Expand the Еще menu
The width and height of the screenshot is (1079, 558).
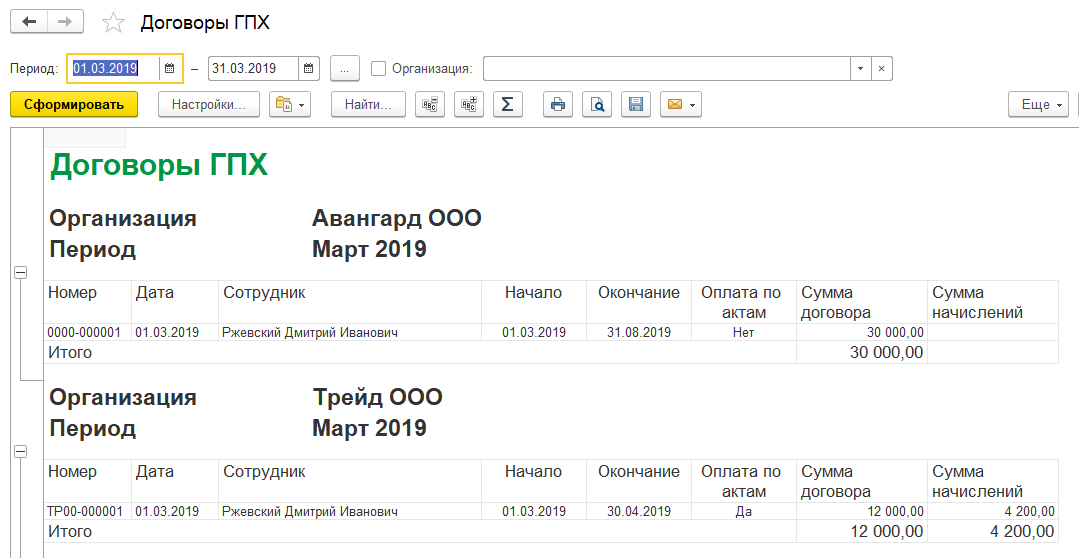(1040, 104)
